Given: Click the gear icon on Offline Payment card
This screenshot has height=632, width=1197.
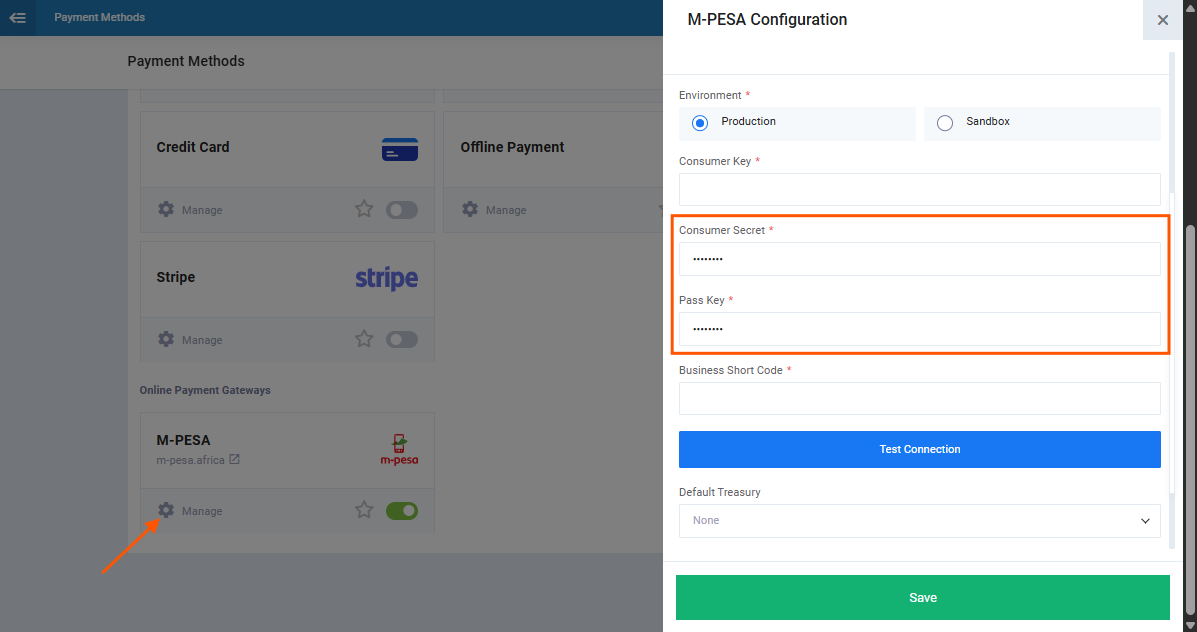Looking at the screenshot, I should pos(470,209).
